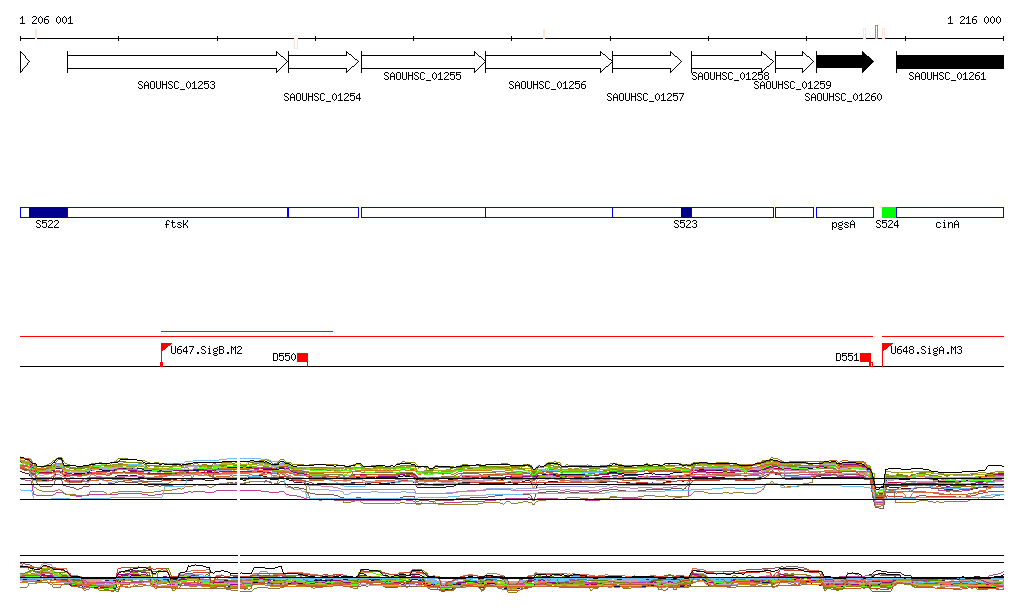Click the SAOUHSC_01257 label
The height and width of the screenshot is (611, 1024).
pyautogui.click(x=645, y=97)
